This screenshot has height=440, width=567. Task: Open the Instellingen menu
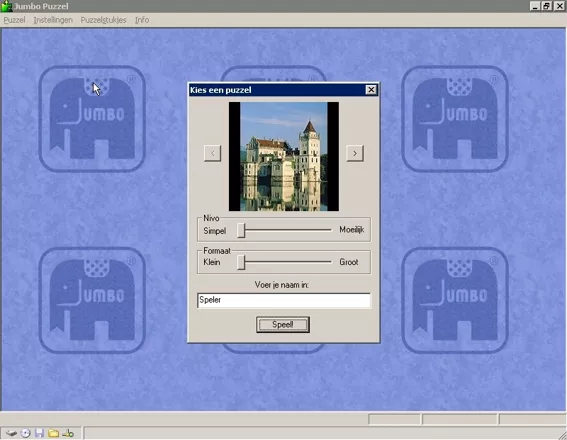(x=53, y=20)
